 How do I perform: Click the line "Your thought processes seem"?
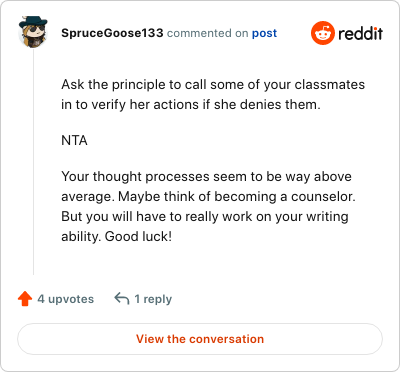click(206, 177)
